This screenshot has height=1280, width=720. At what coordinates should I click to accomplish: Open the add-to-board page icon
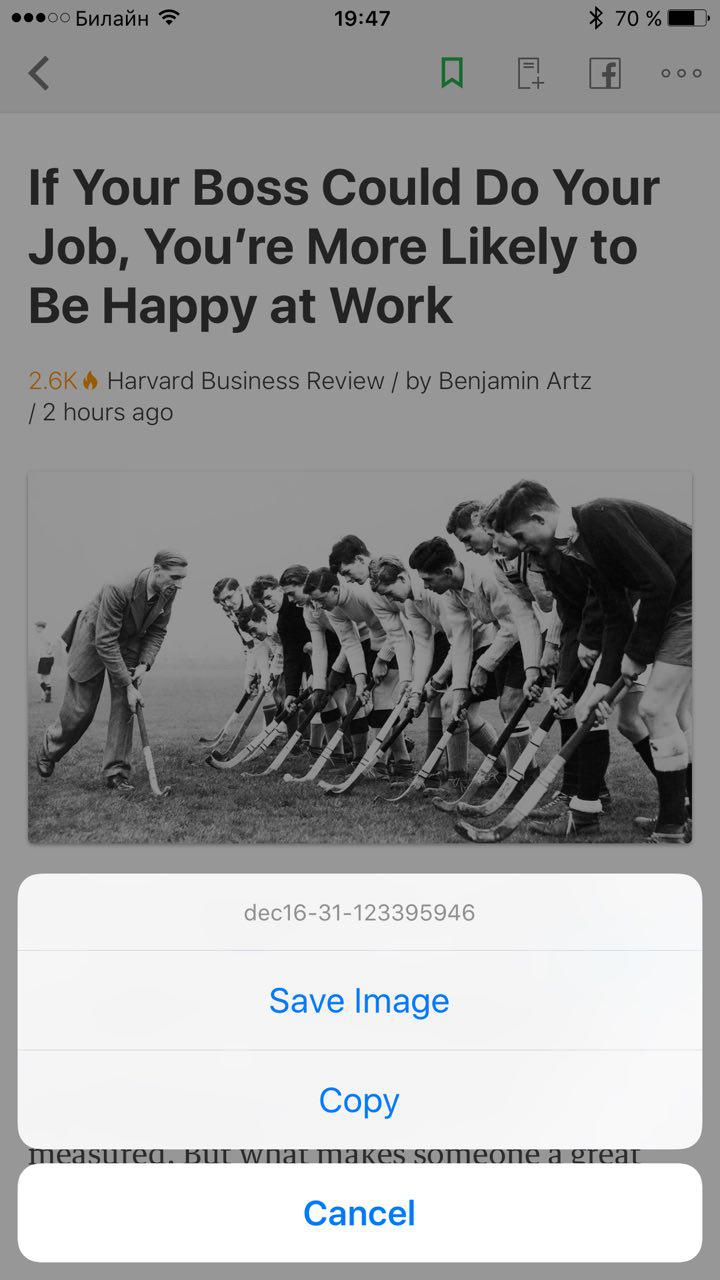530,73
